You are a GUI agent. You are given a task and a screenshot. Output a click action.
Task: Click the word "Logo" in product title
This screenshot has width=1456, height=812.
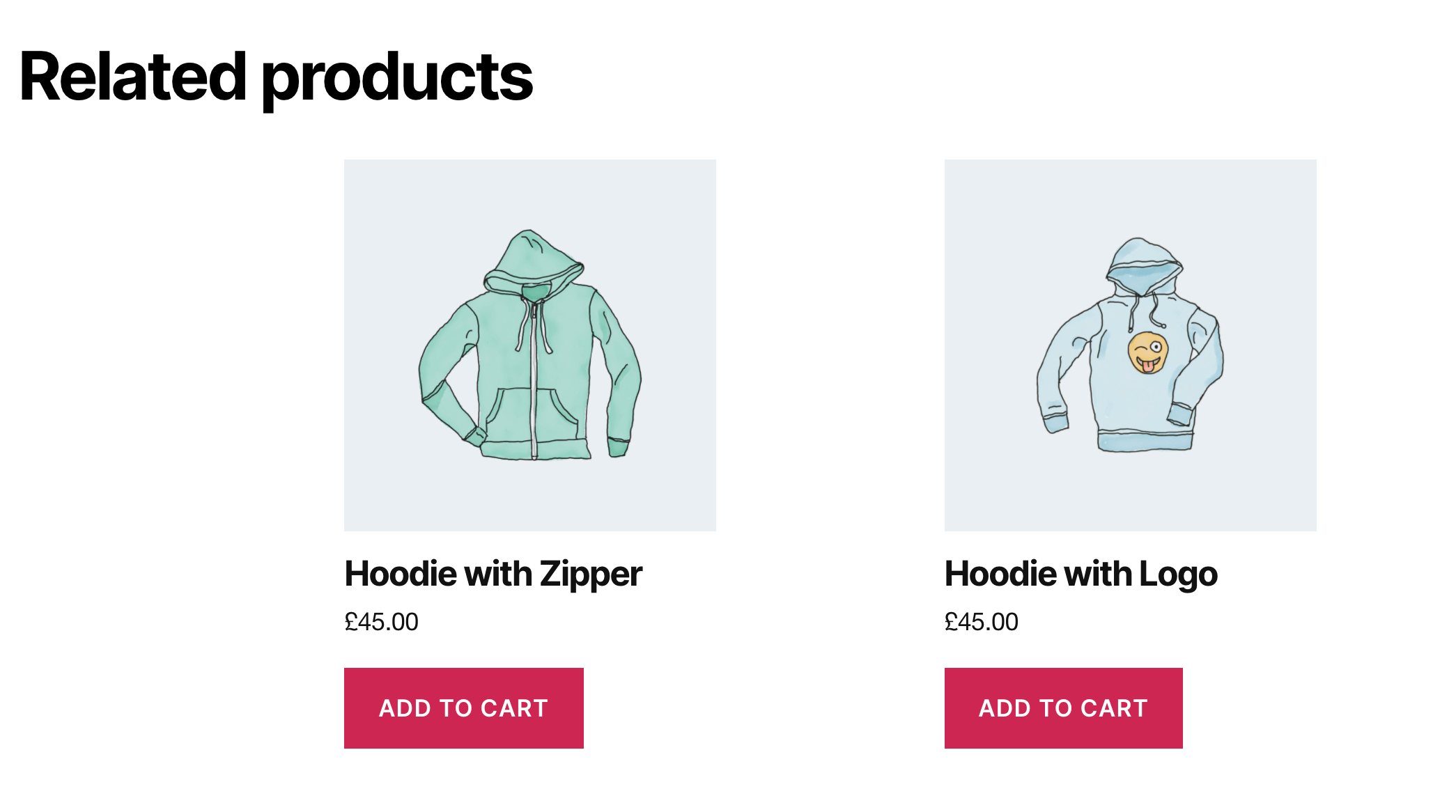point(1178,575)
